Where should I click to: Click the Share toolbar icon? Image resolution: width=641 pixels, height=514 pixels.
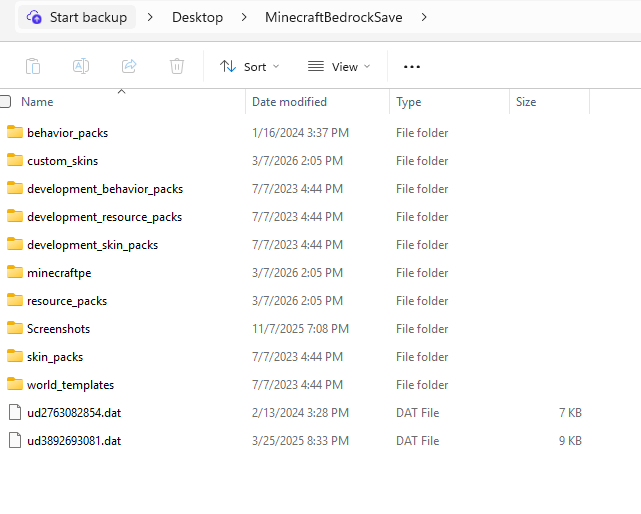pyautogui.click(x=129, y=66)
